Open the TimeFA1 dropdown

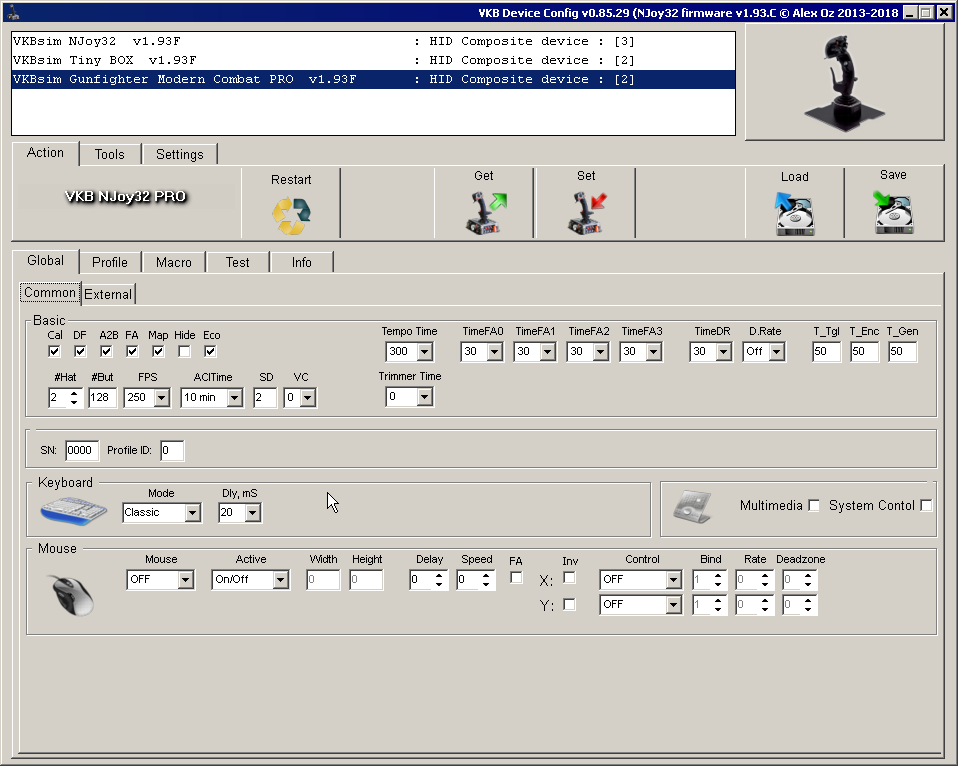point(548,351)
